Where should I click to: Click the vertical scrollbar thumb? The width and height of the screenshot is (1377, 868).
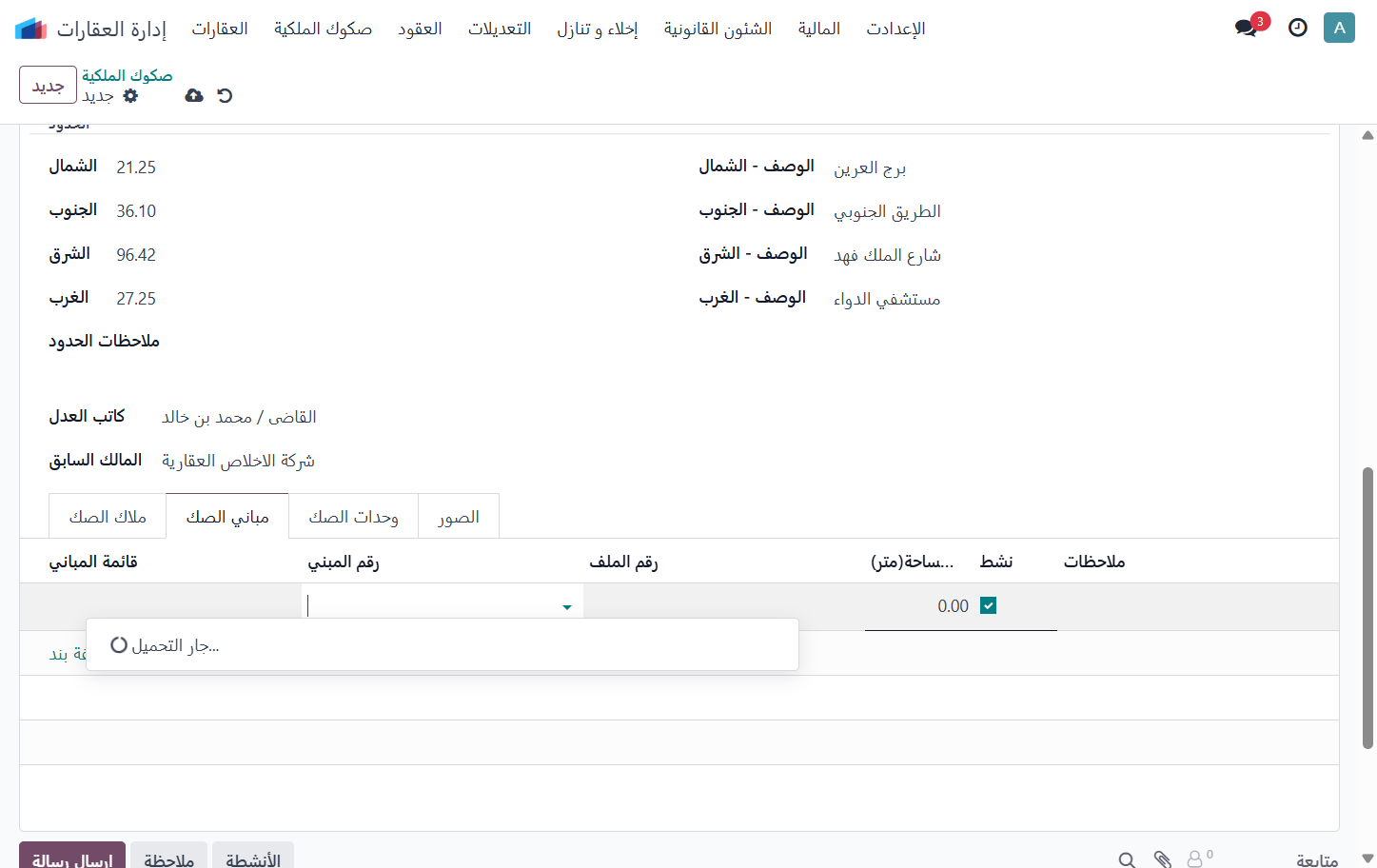coord(1367,607)
